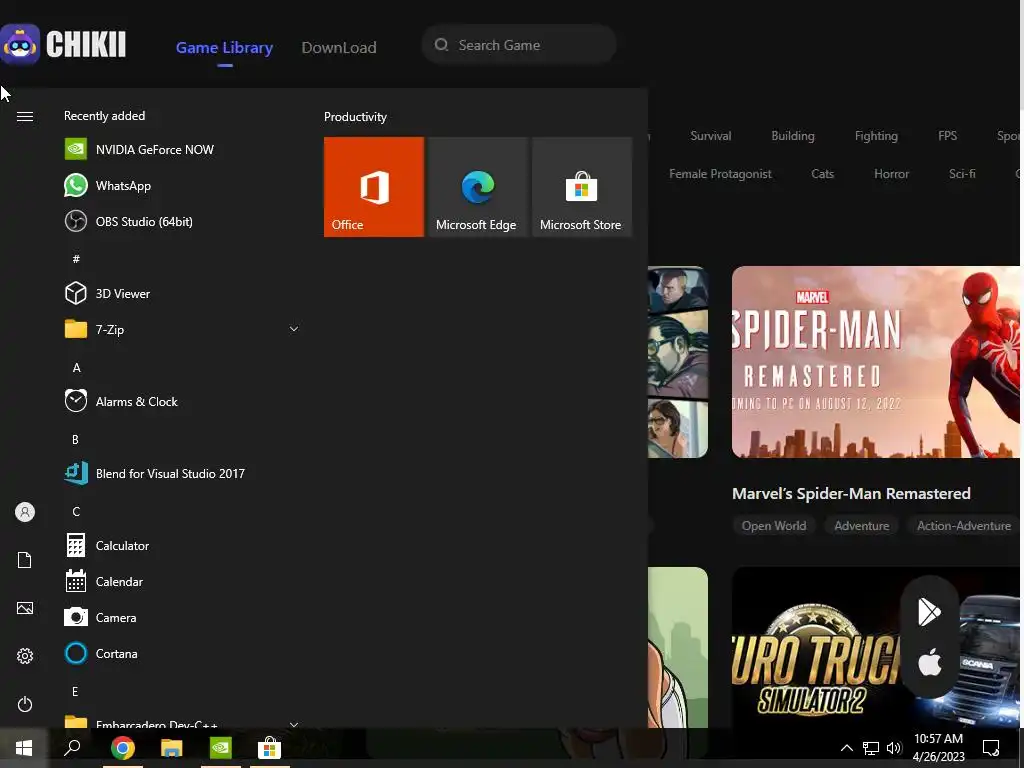Viewport: 1024px width, 768px height.
Task: Launch Camera app
Action: tap(181, 617)
